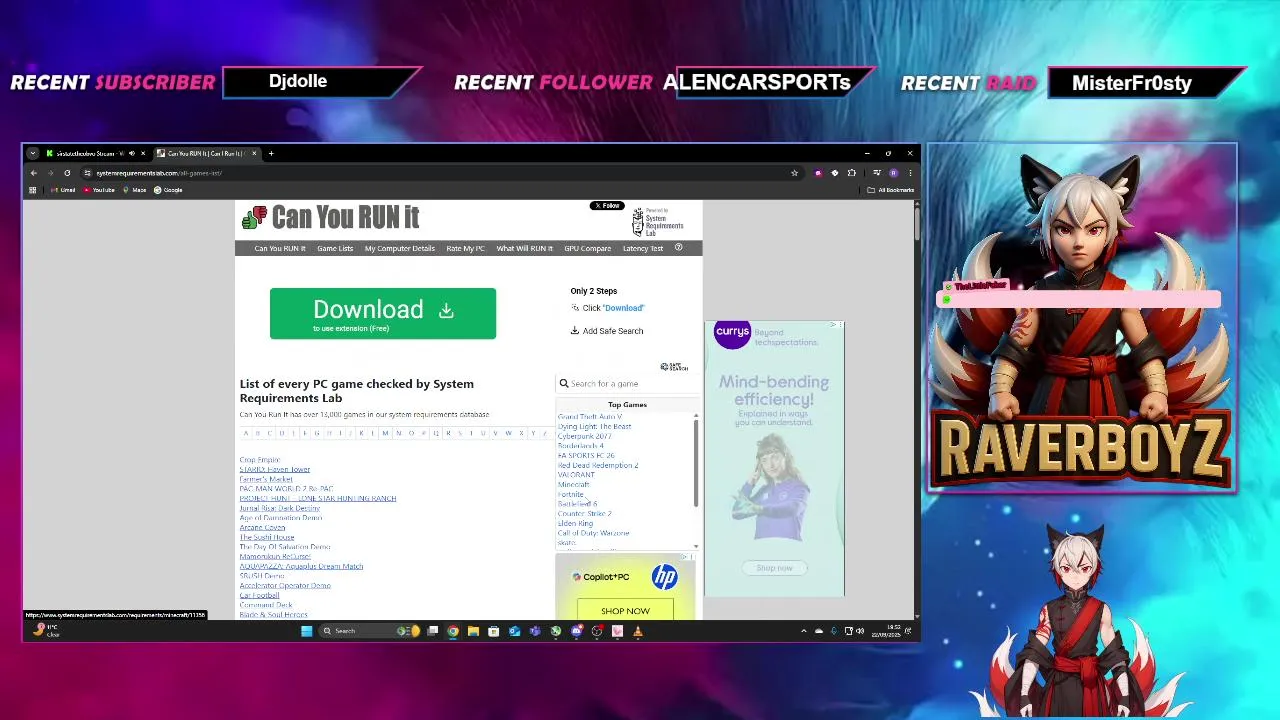Open File Explorer from the taskbar
This screenshot has width=1280, height=720.
pos(473,631)
